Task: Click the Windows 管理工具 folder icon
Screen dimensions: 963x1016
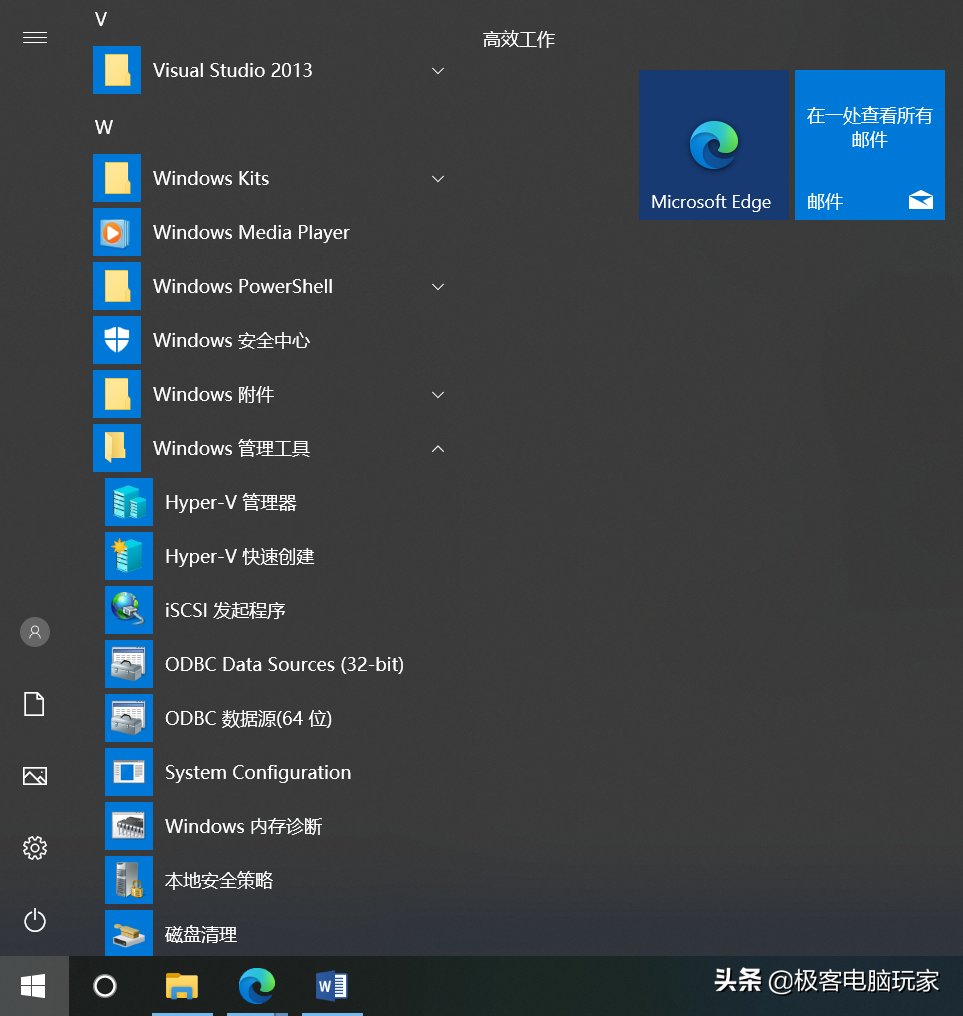Action: 117,448
